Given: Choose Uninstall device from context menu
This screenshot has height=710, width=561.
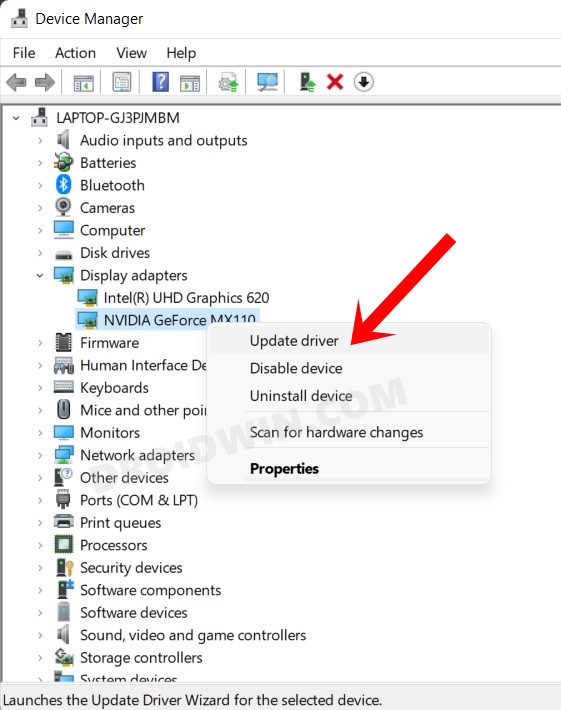Looking at the screenshot, I should (x=349, y=396).
